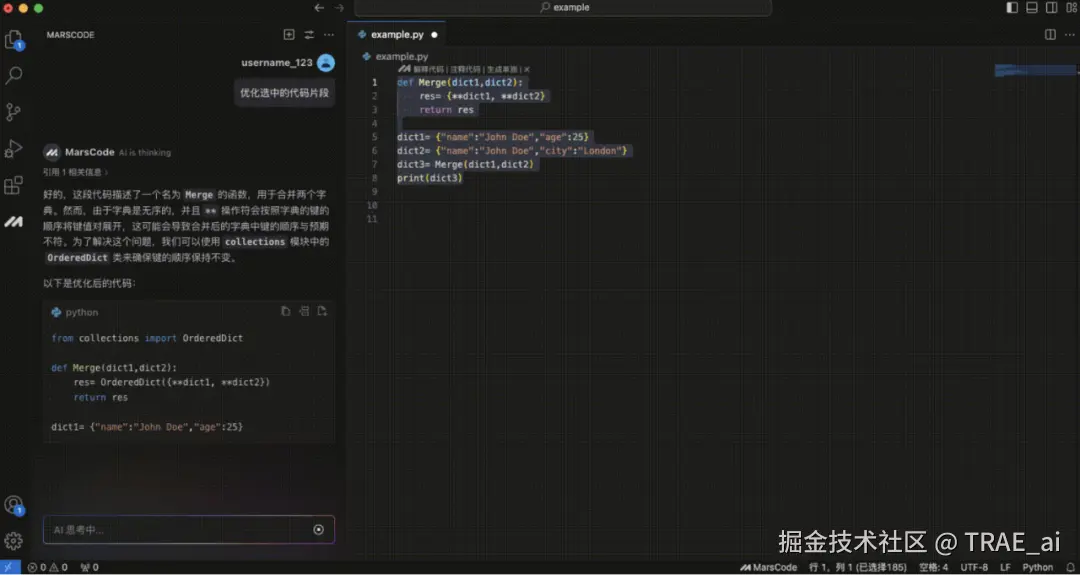The width and height of the screenshot is (1080, 575).
Task: Open the Accounts menu in activity bar
Action: click(x=14, y=505)
